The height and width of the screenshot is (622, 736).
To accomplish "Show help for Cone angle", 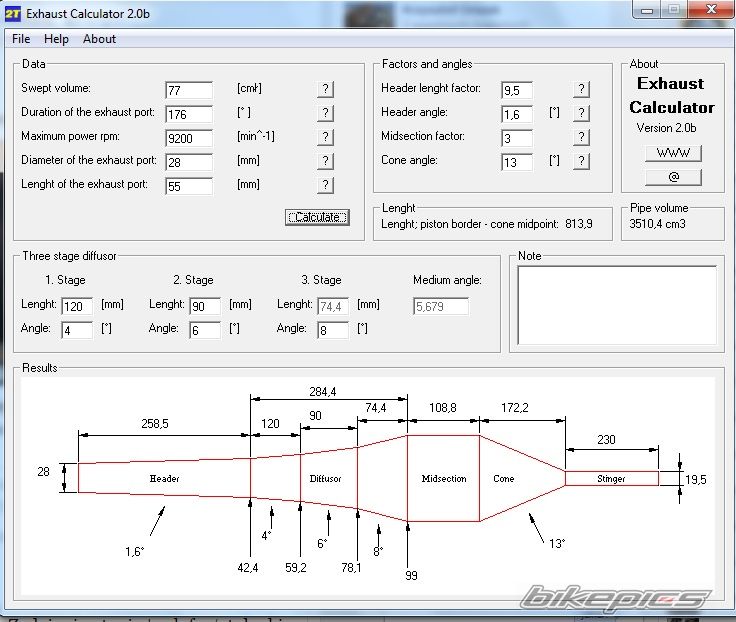I will coord(581,161).
